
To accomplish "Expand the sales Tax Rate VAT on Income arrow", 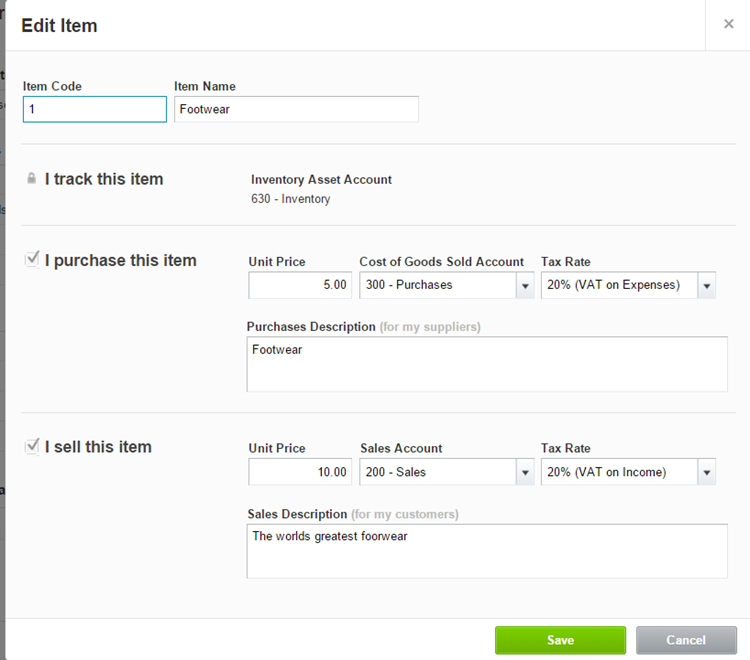I will pos(706,472).
